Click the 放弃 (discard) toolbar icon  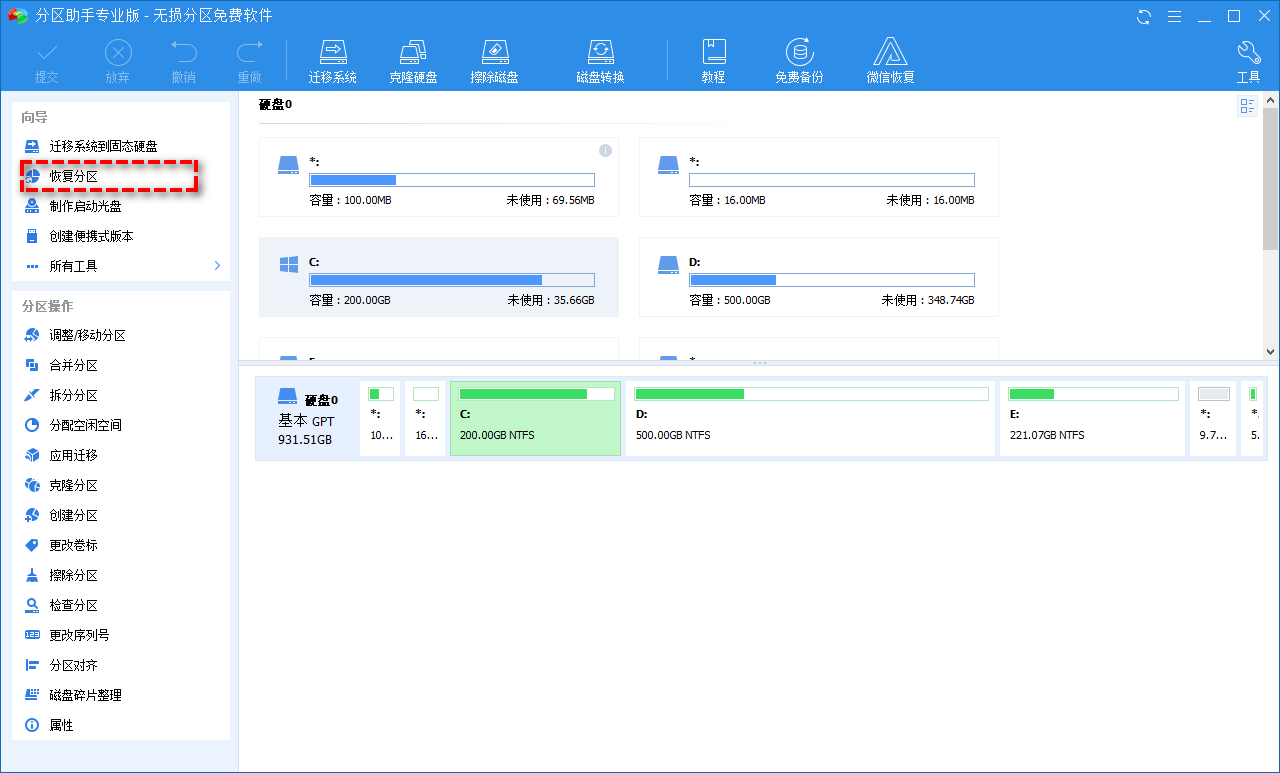click(118, 52)
